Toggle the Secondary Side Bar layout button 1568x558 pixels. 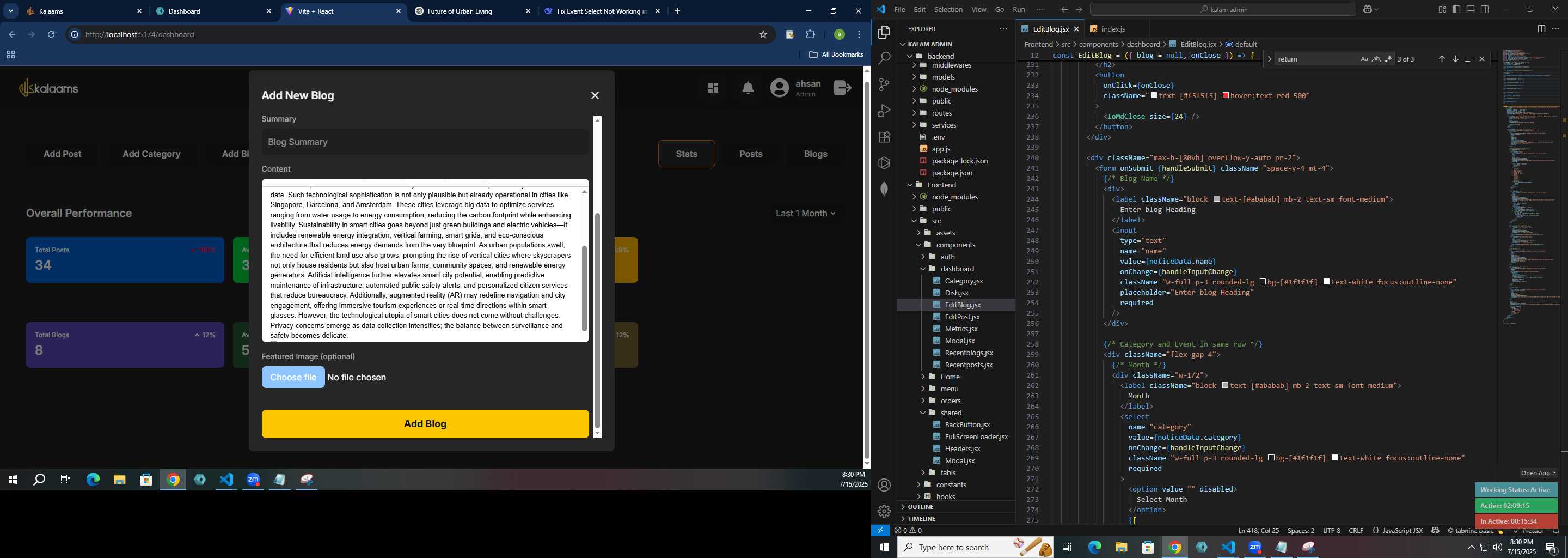1485,9
